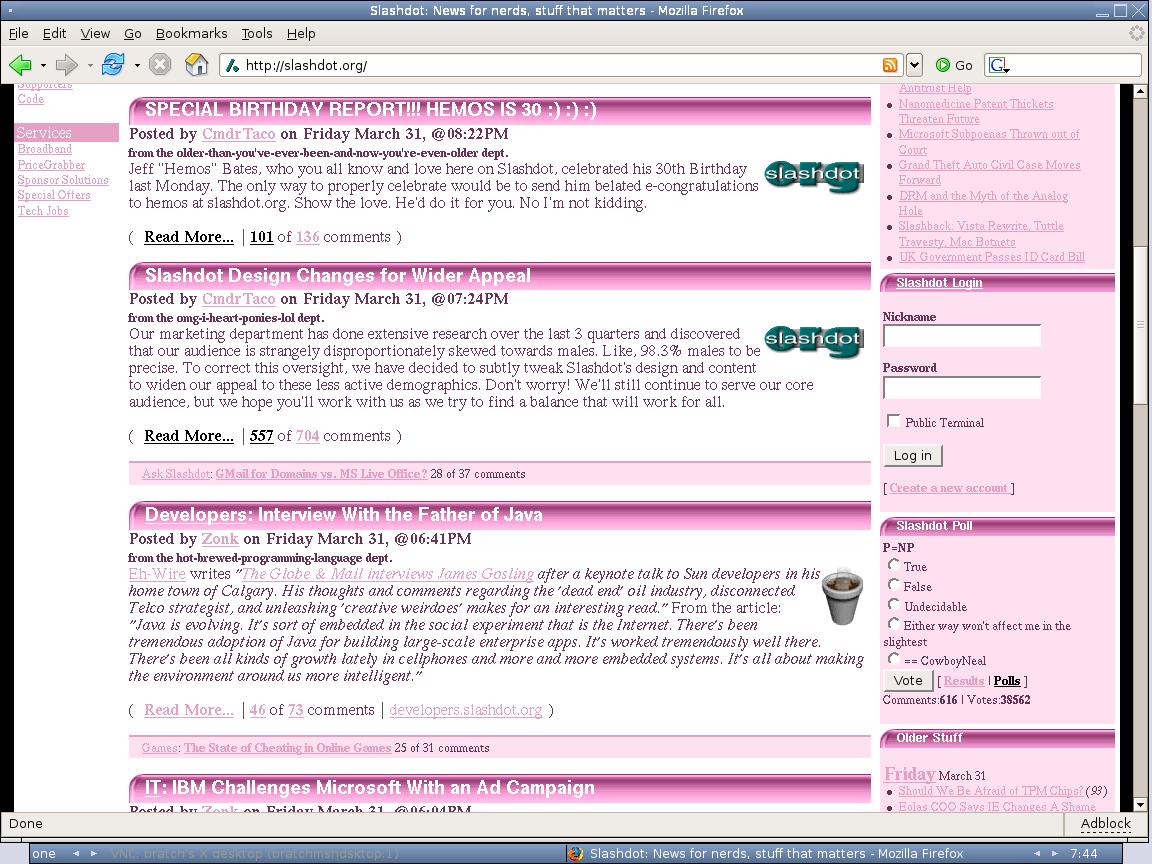Reload the page with the Reload icon

[x=113, y=65]
